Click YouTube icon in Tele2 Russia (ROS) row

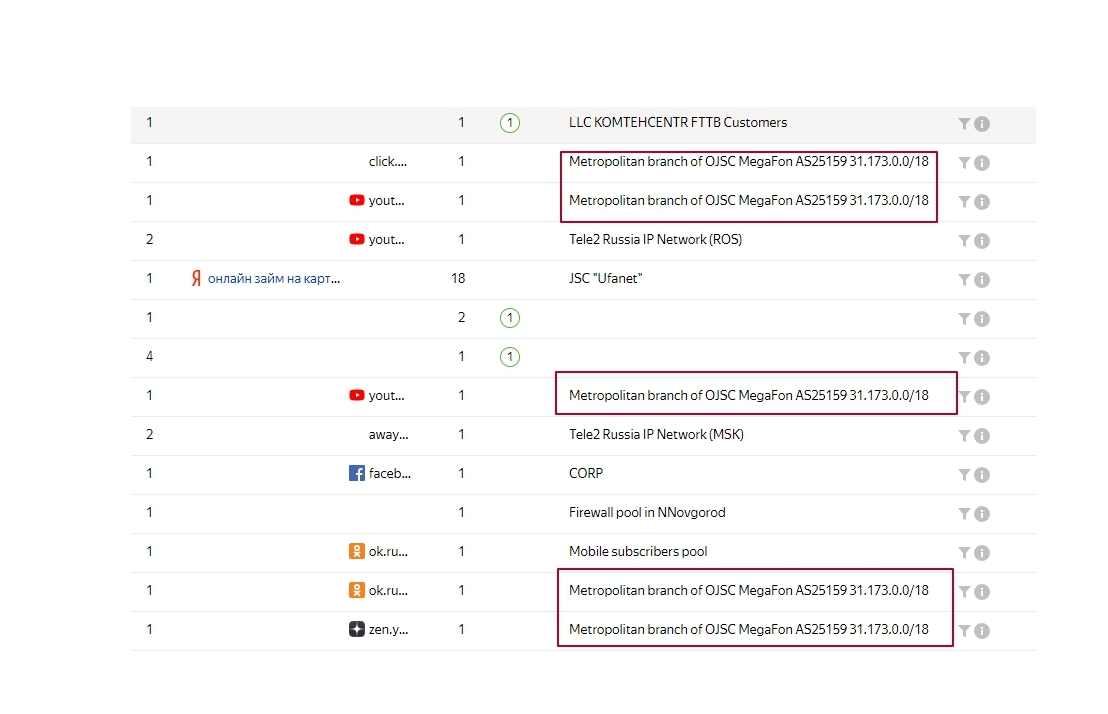click(357, 240)
